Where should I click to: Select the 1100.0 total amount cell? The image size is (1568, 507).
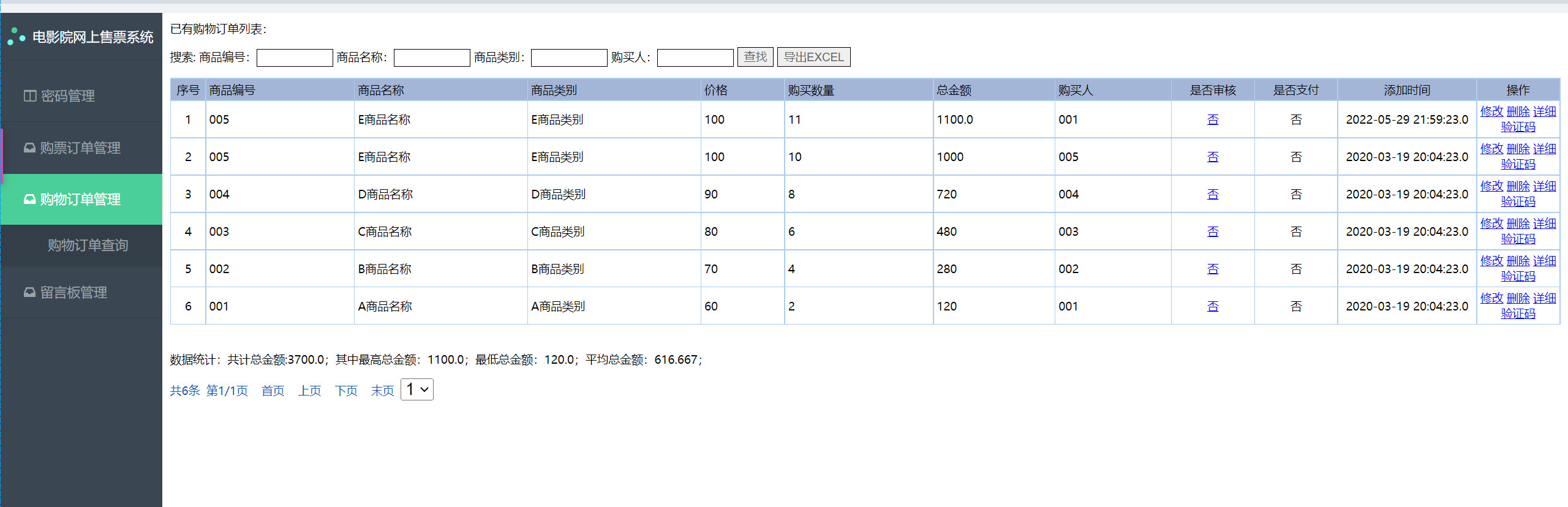(993, 119)
